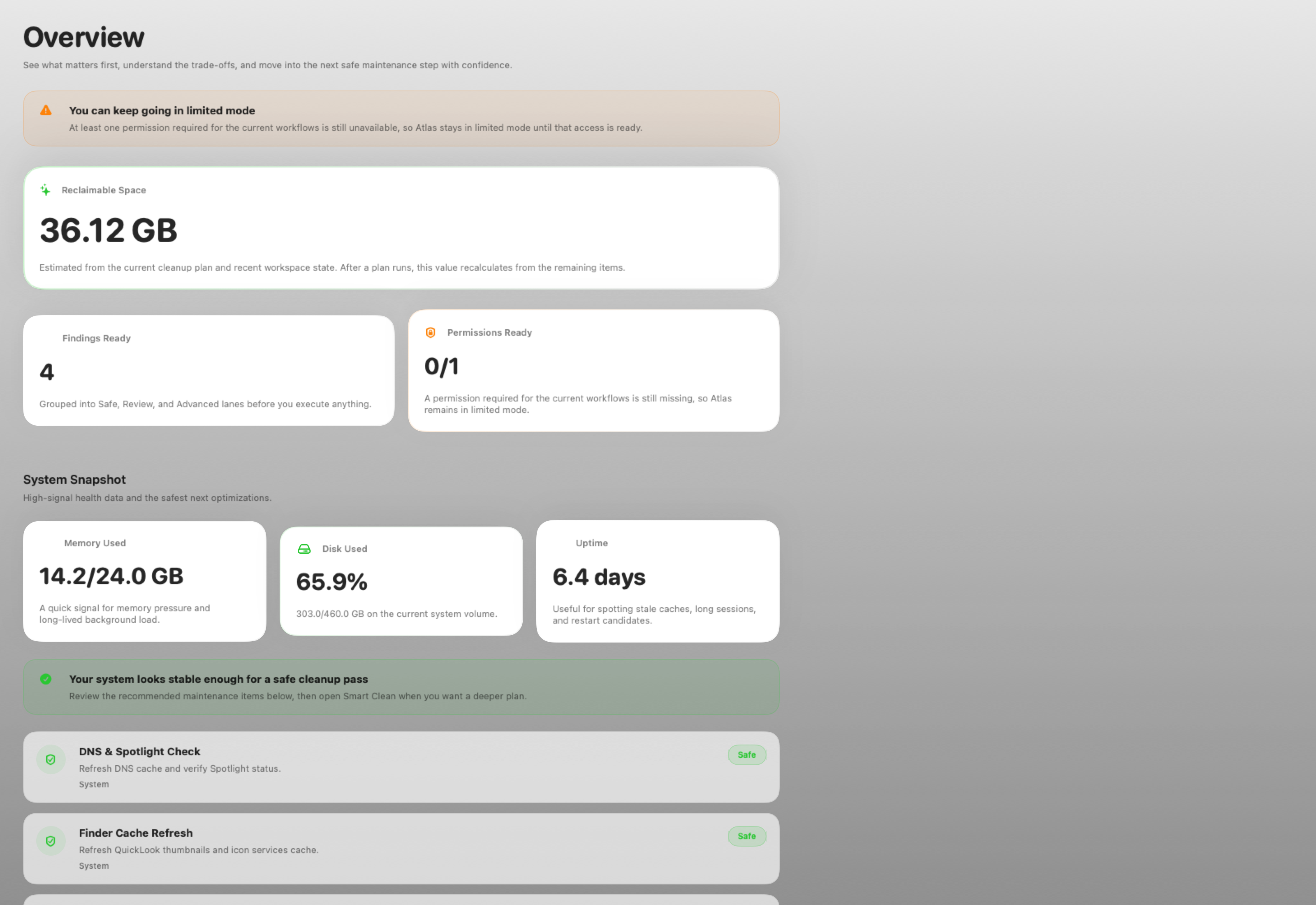Image resolution: width=1316 pixels, height=905 pixels.
Task: Click the limited mode warning banner
Action: 401,118
